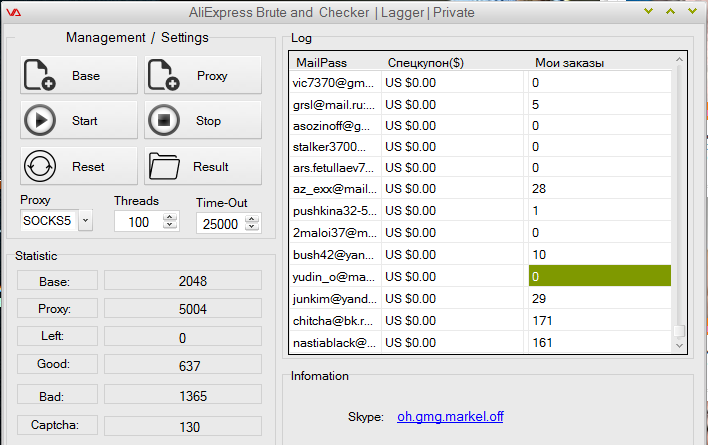Viewport: 708px width, 445px height.
Task: Click the app logo in title bar
Action: pos(14,12)
